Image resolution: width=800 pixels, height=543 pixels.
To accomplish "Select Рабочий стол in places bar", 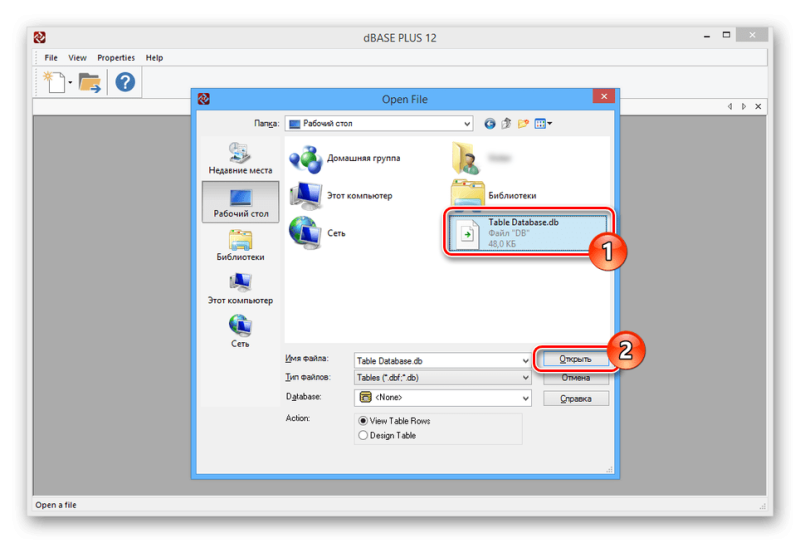I will pyautogui.click(x=240, y=202).
